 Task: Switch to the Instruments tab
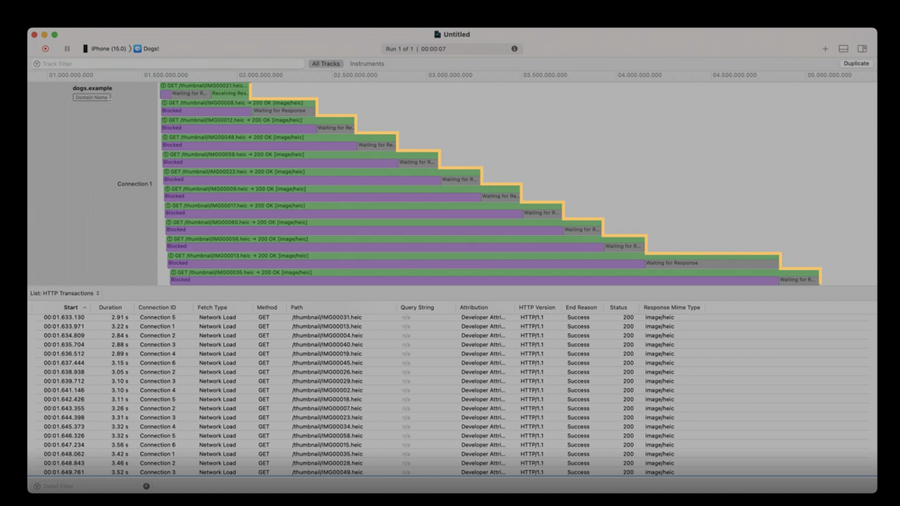[367, 64]
